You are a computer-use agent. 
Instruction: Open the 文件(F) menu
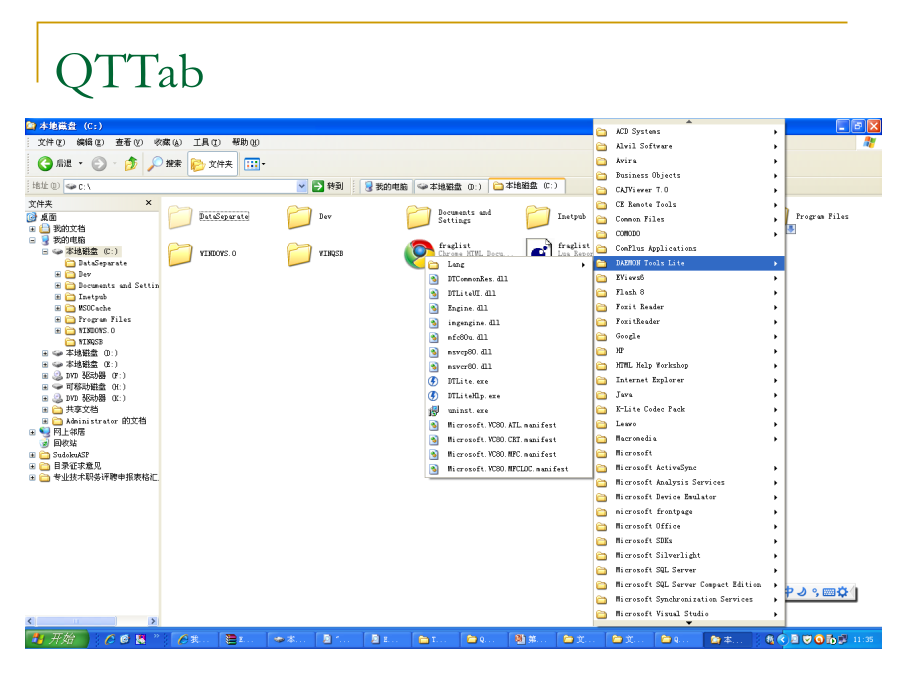51,142
